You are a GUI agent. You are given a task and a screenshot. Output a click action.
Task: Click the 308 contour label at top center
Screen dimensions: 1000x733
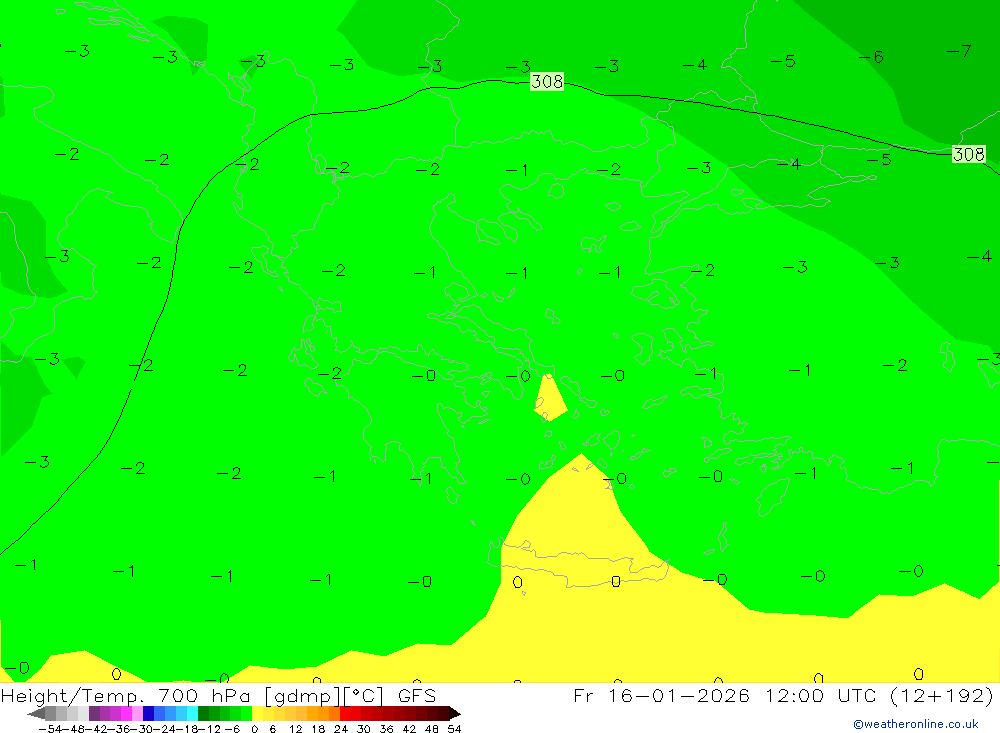tap(547, 82)
